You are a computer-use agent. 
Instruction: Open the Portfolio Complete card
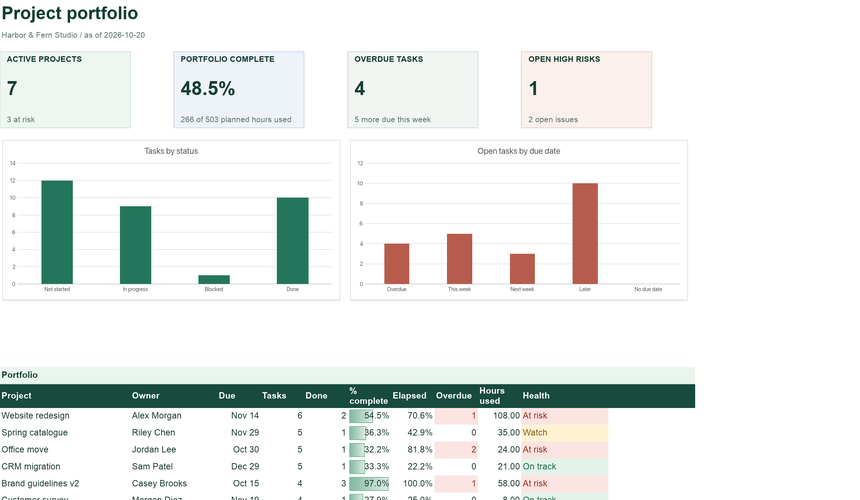pyautogui.click(x=239, y=90)
